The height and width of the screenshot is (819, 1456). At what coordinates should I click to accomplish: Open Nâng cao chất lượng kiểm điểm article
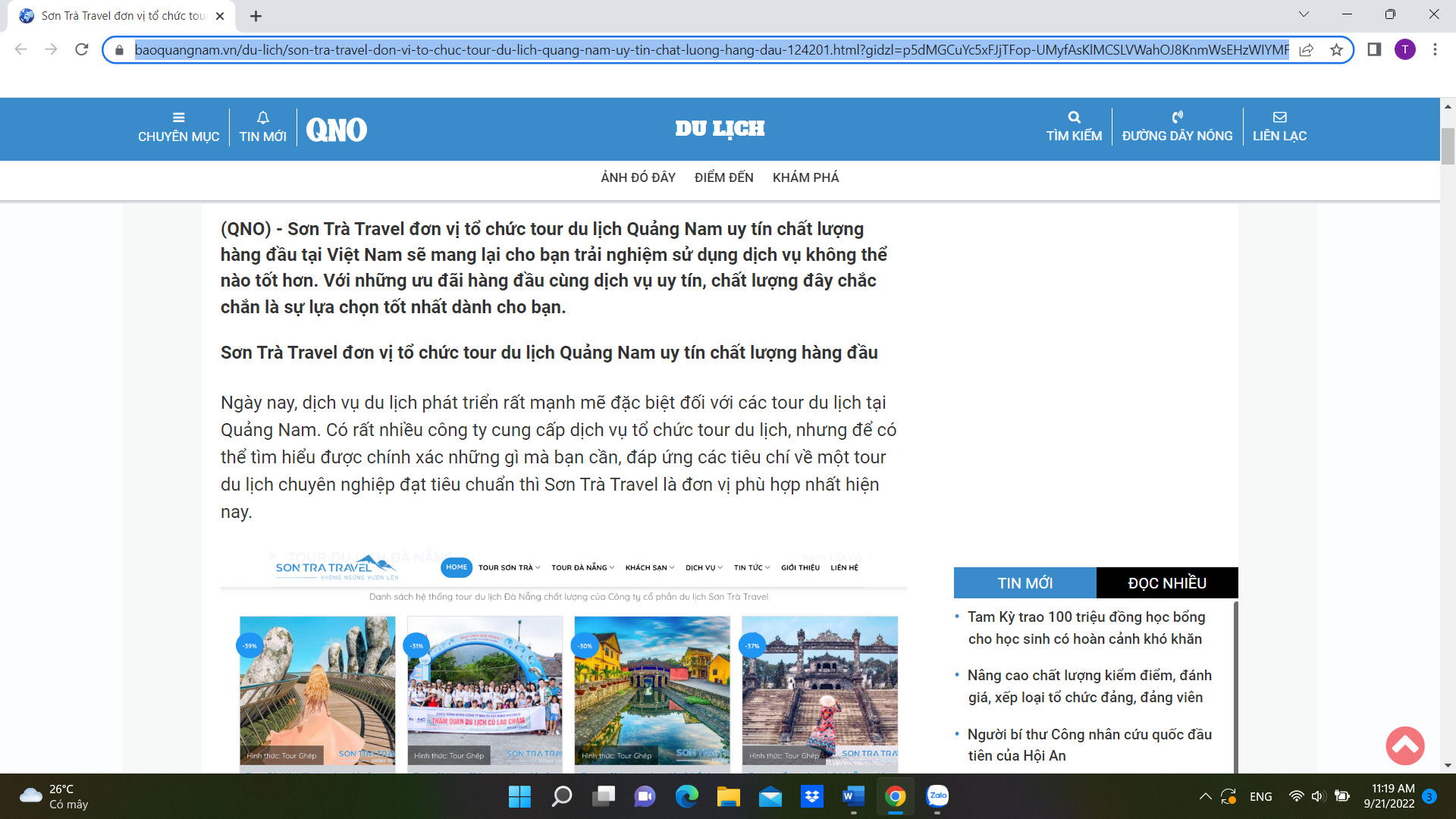(1090, 686)
